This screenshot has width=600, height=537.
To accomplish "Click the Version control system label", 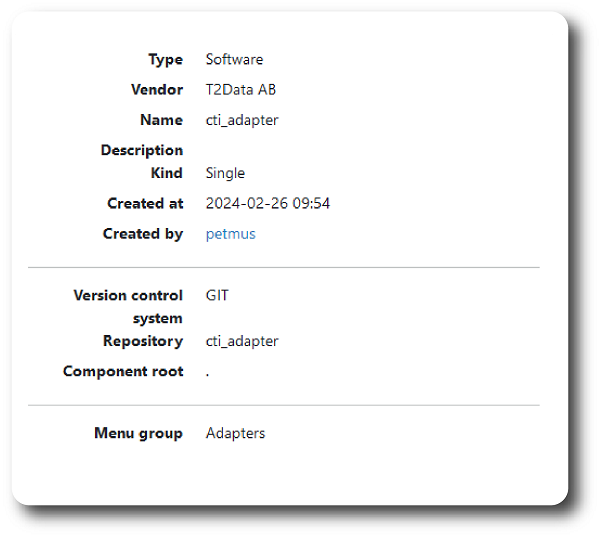I will coord(128,307).
